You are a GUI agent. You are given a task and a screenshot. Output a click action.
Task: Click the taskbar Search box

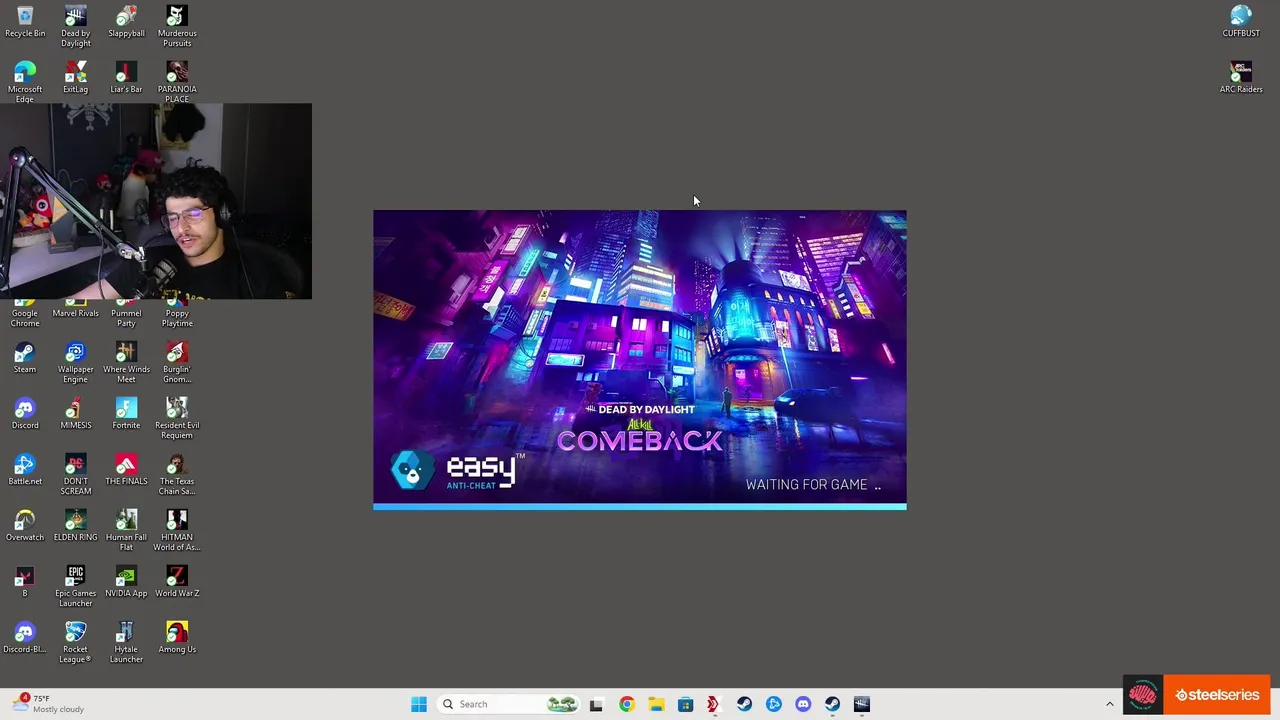pyautogui.click(x=510, y=704)
